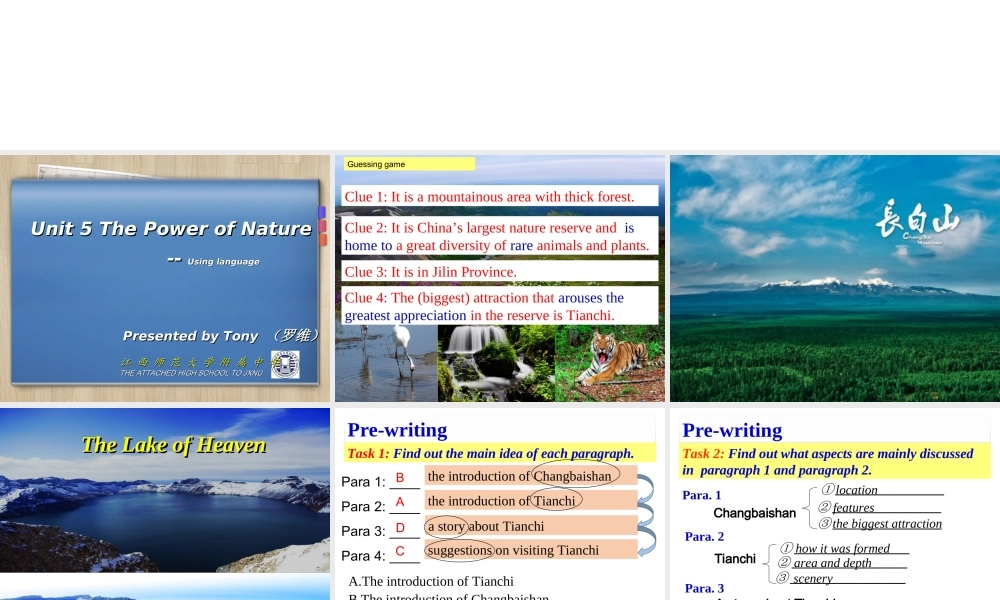Click the white crane photo

pyautogui.click(x=386, y=362)
